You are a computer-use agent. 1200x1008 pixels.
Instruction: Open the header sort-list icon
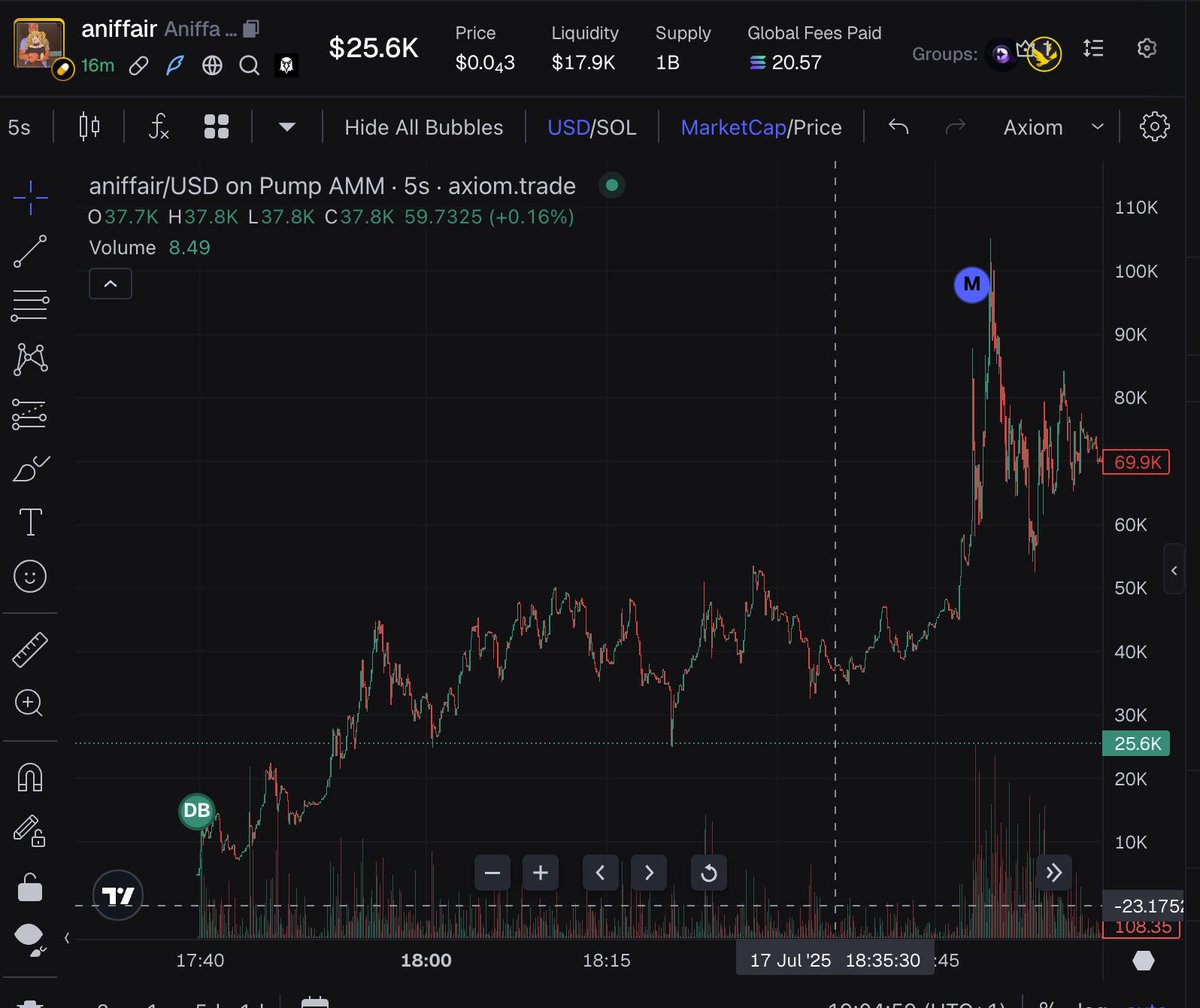pyautogui.click(x=1093, y=48)
